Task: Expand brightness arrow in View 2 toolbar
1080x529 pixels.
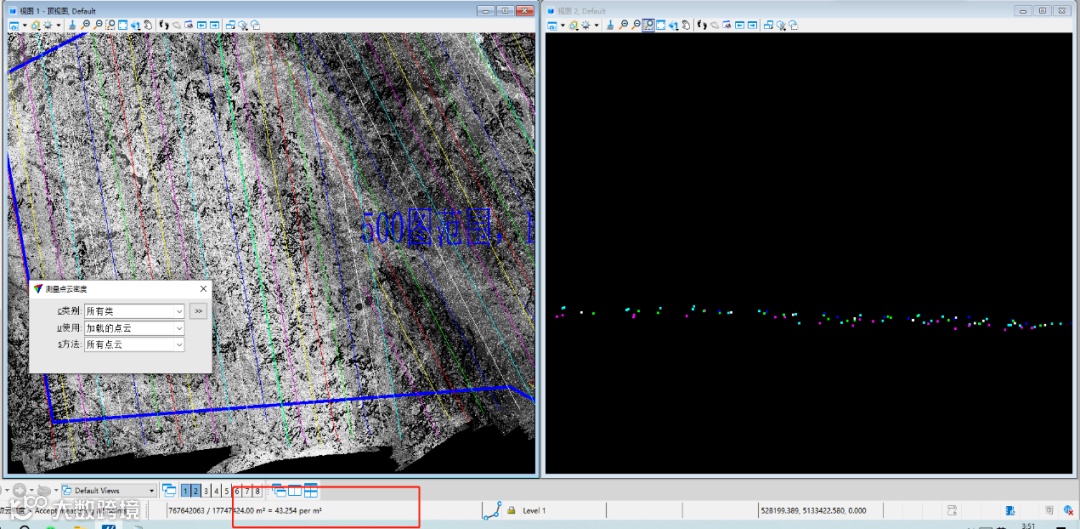Action: tap(596, 25)
